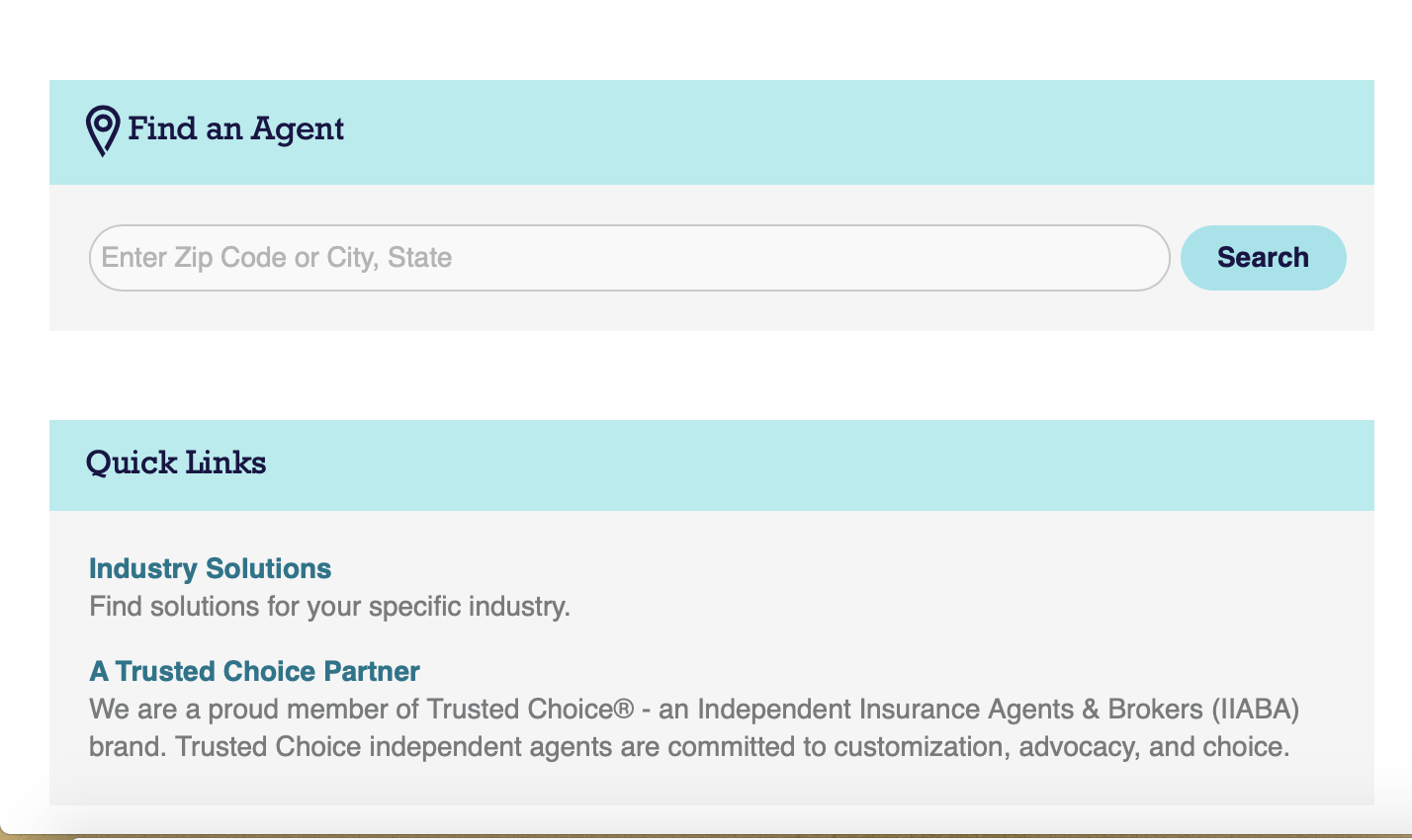Click the Quick Links heading
This screenshot has width=1412, height=840.
176,462
